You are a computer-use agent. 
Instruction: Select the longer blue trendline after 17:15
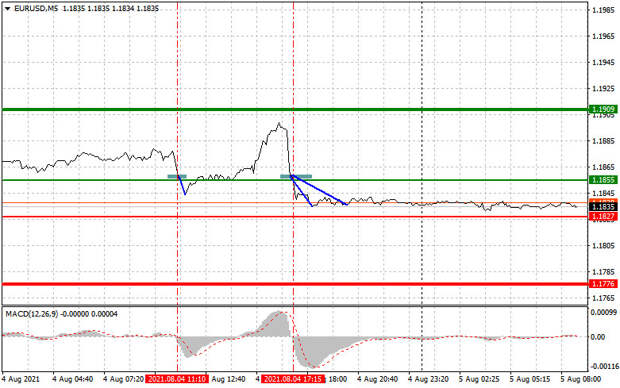pyautogui.click(x=319, y=190)
